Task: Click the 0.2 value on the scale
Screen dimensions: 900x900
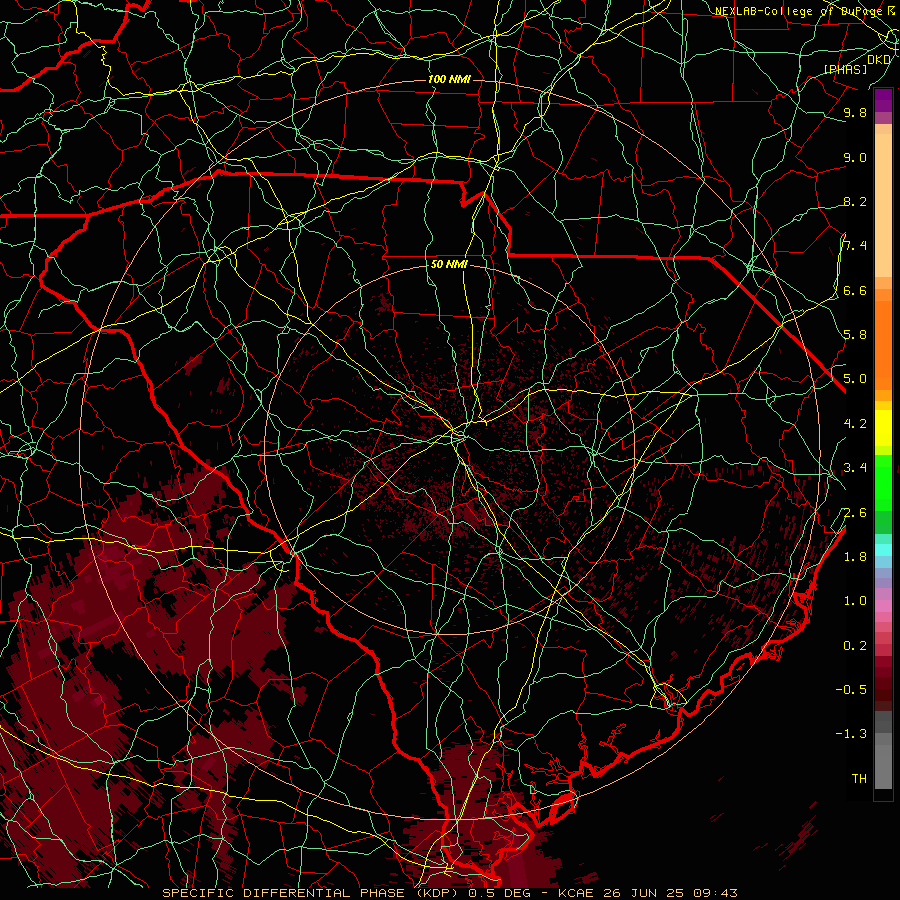Action: coord(855,646)
